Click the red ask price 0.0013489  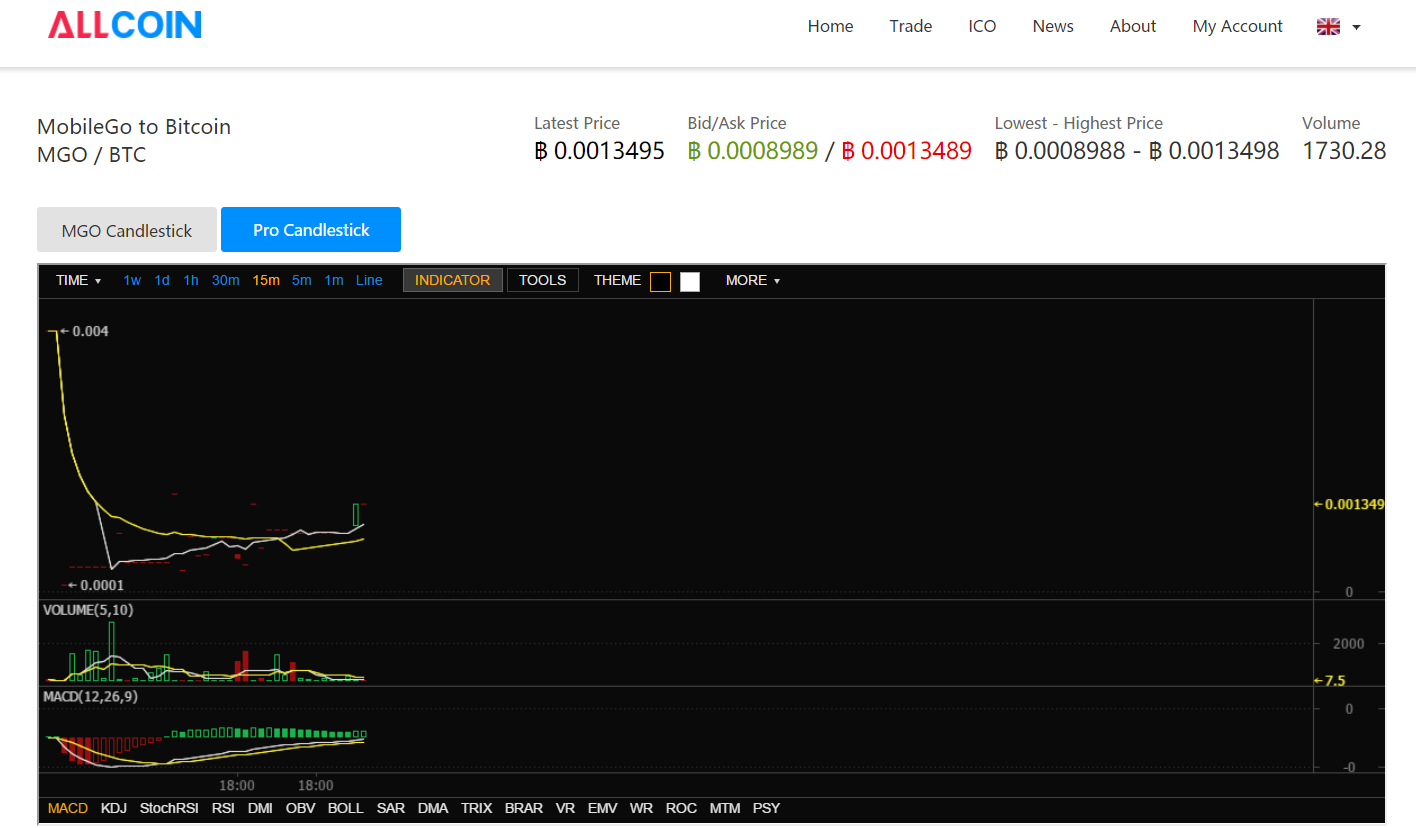coord(907,151)
